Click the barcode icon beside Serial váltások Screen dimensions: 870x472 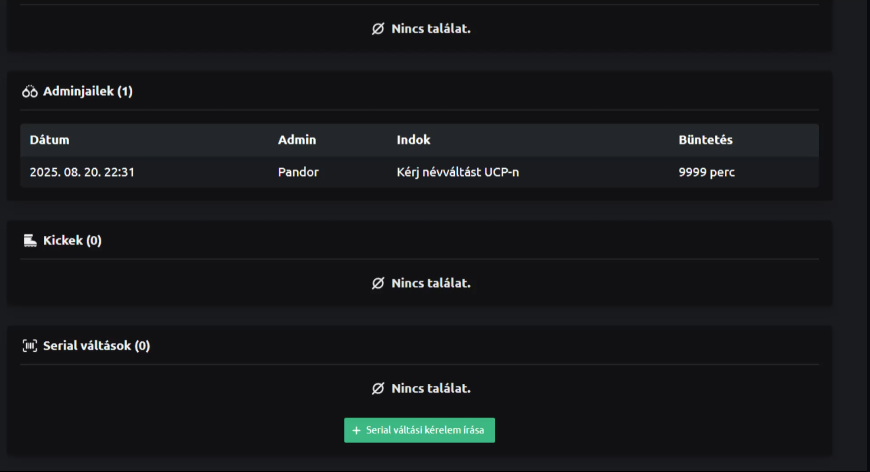[x=30, y=346]
